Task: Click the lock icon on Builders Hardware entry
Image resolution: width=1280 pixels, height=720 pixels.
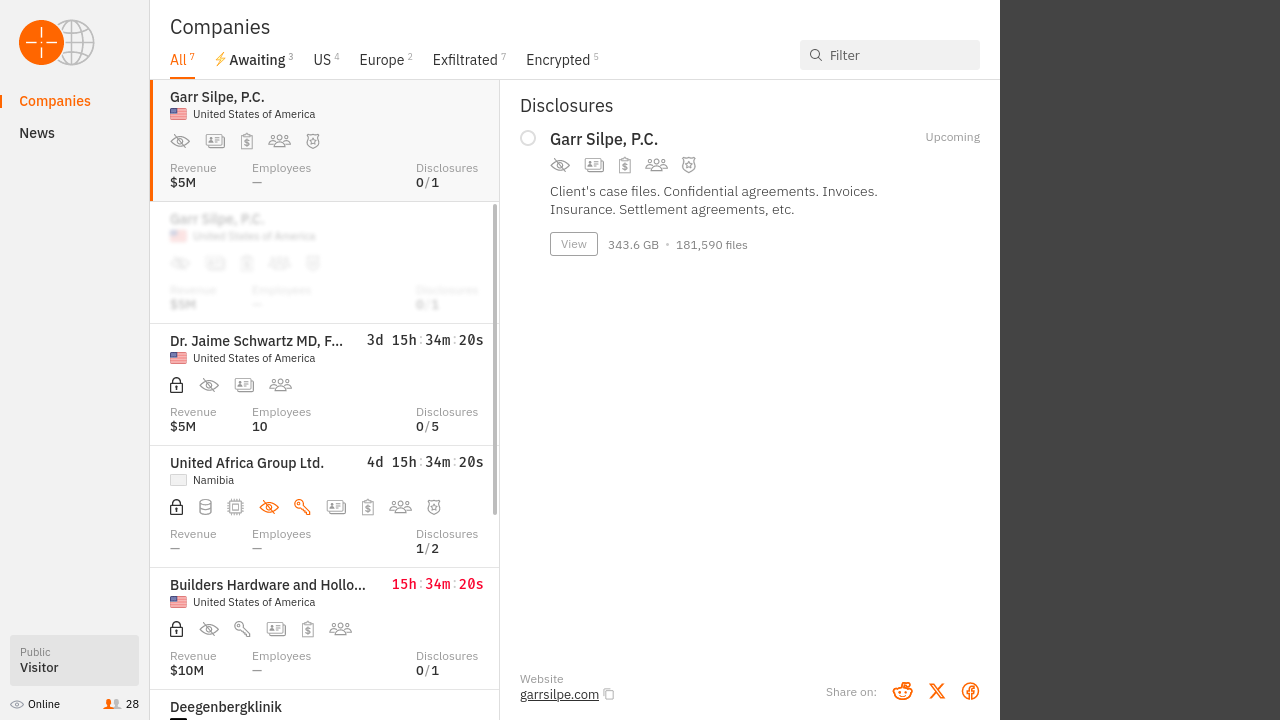Action: (177, 629)
